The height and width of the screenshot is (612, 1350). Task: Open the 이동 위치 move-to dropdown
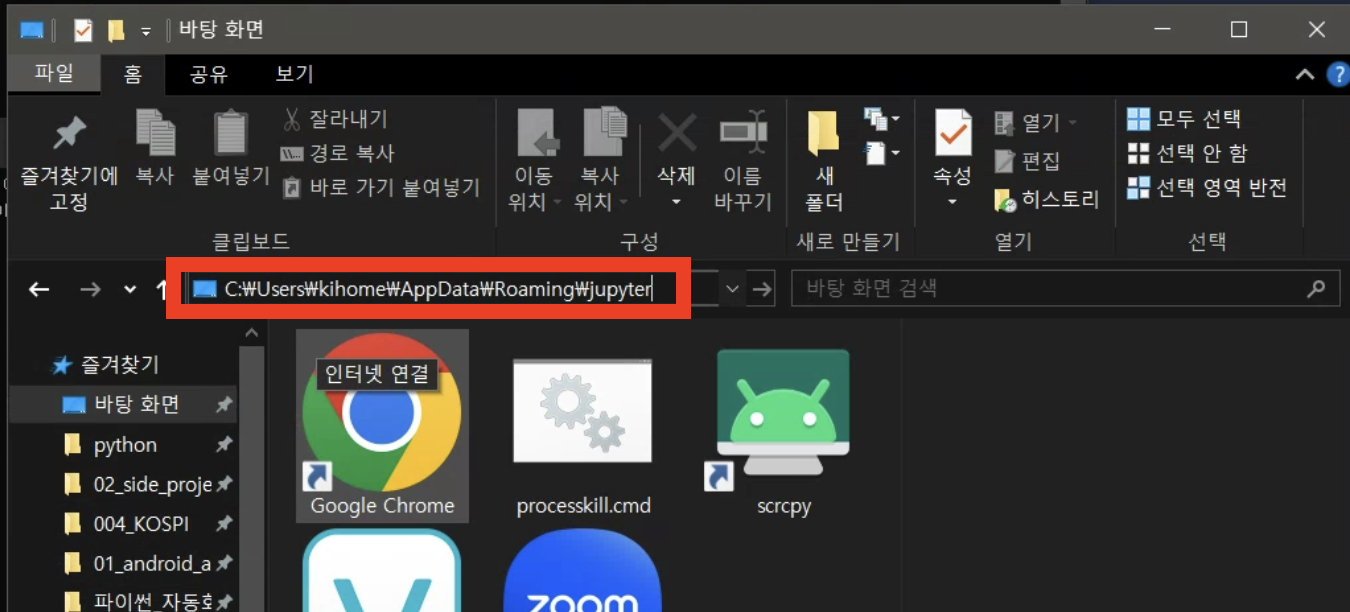tap(534, 161)
